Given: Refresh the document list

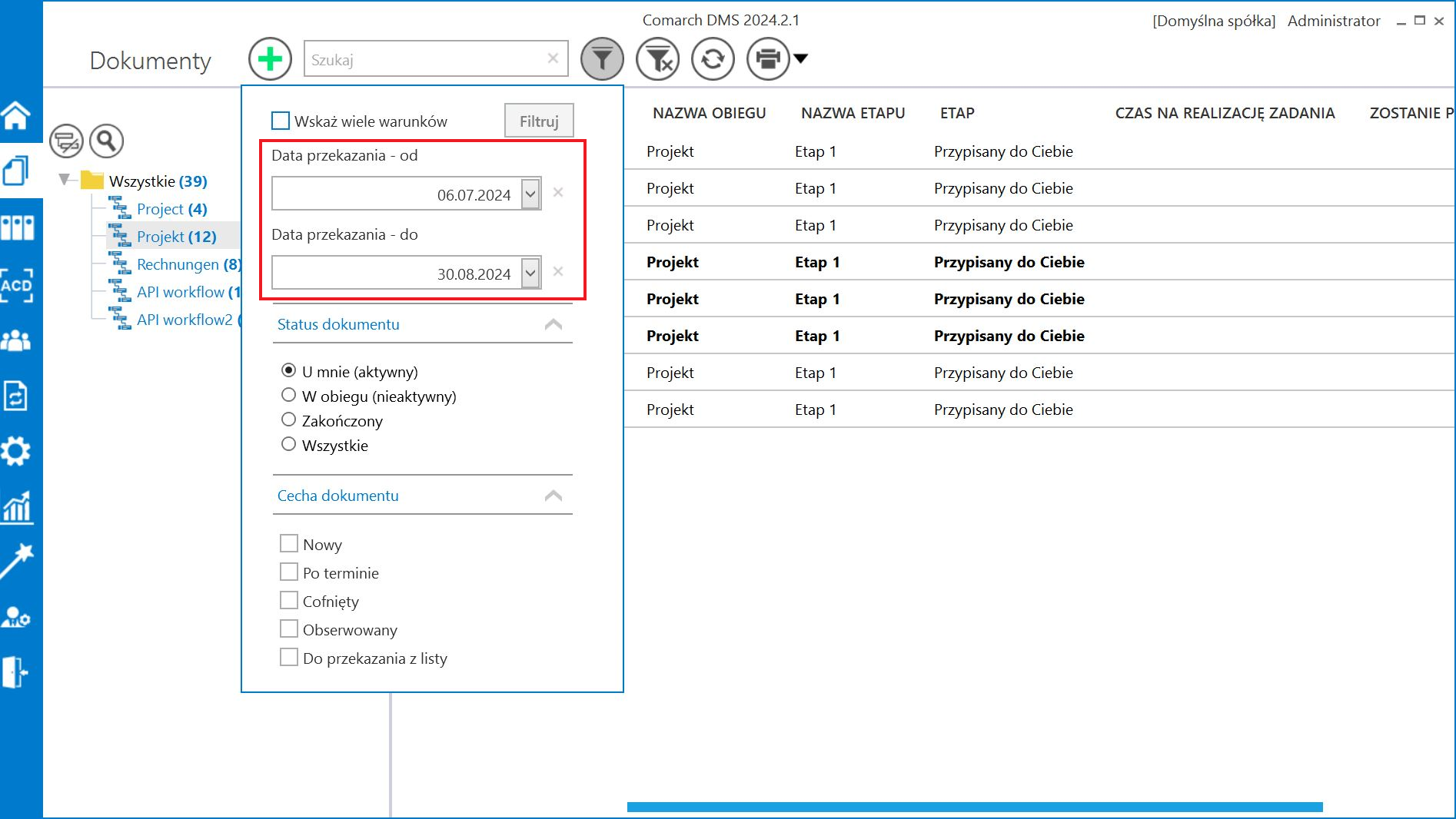Looking at the screenshot, I should [713, 59].
